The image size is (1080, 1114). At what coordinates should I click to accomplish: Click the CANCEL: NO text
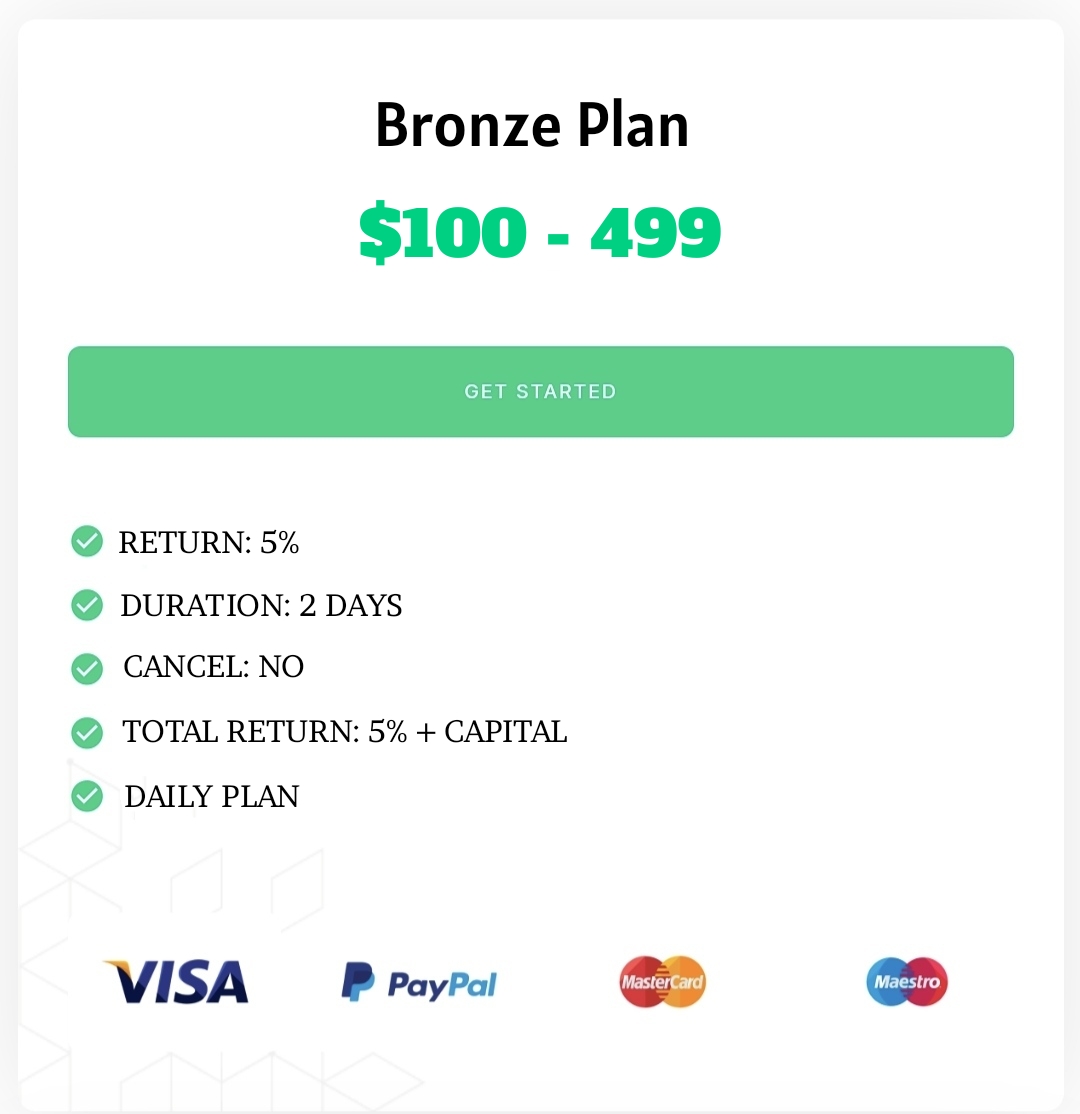coord(213,667)
